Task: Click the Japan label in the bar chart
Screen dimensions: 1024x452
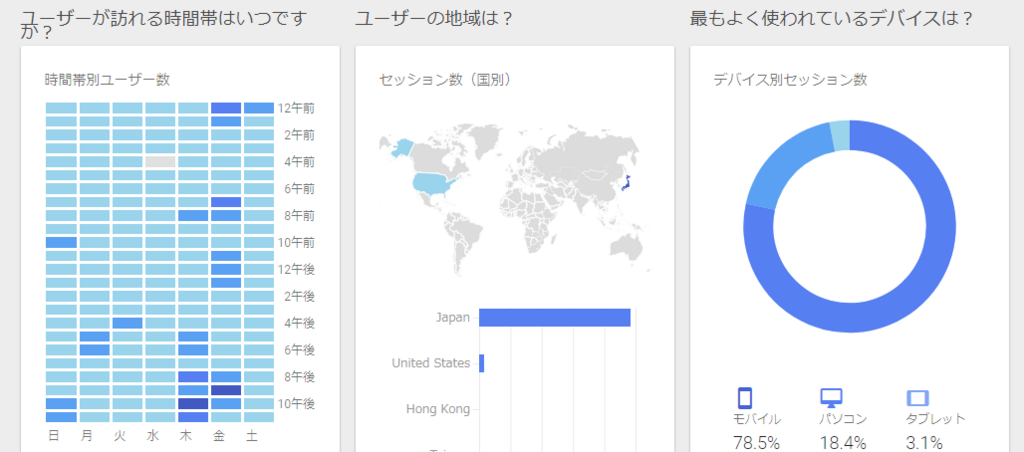Action: point(453,317)
